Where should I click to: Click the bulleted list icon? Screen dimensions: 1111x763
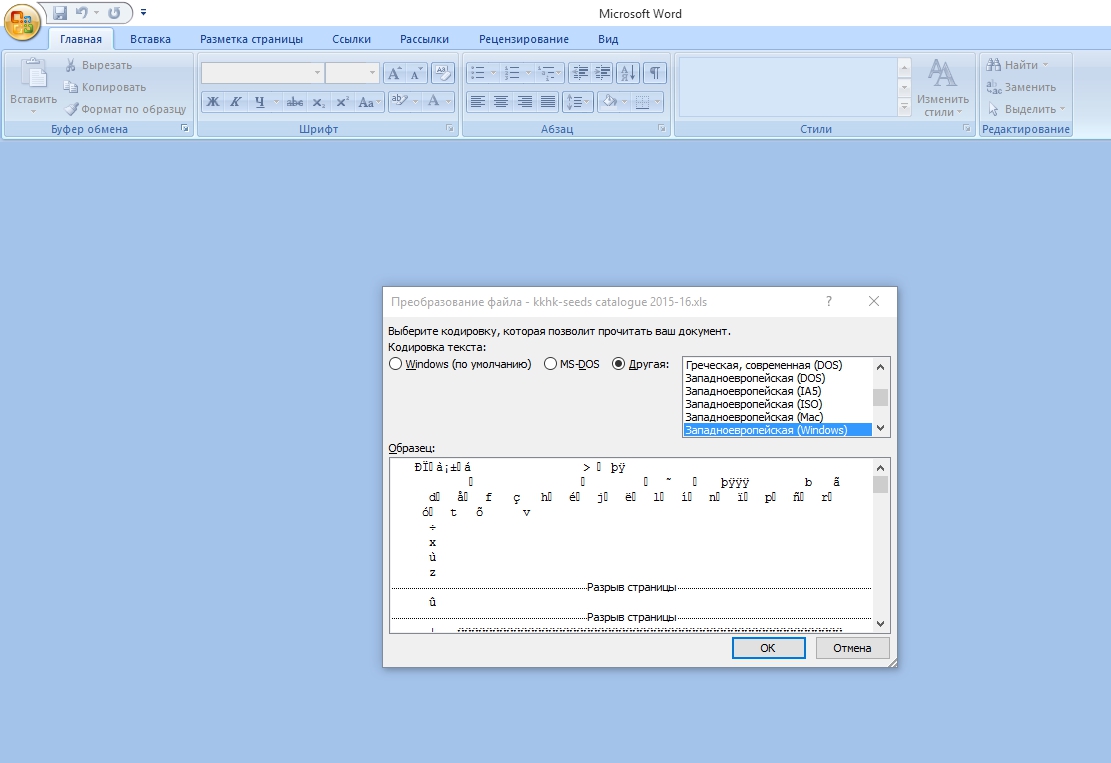(x=478, y=72)
